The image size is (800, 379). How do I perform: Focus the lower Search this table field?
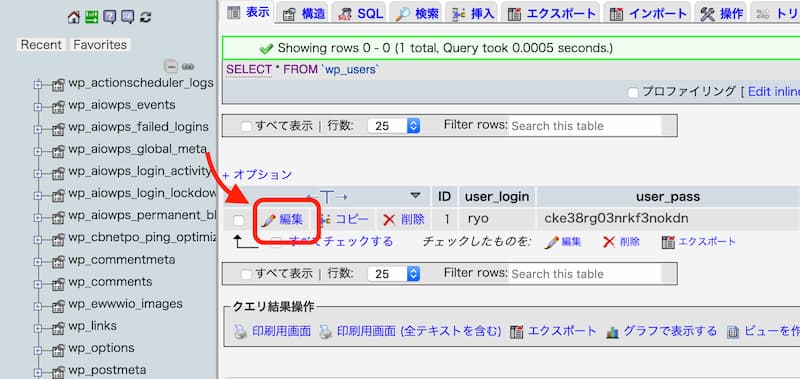[x=585, y=274]
